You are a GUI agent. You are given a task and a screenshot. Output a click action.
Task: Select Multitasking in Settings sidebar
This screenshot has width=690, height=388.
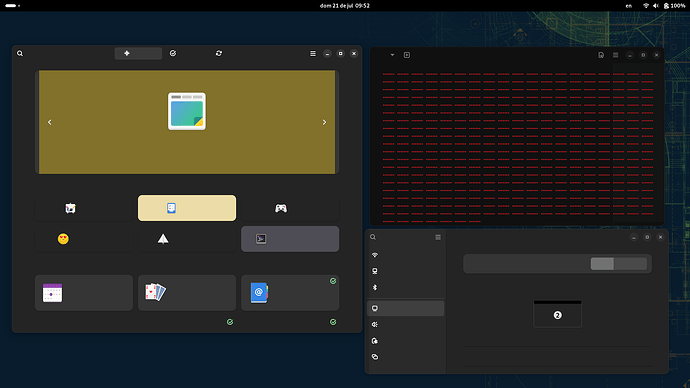click(405, 357)
